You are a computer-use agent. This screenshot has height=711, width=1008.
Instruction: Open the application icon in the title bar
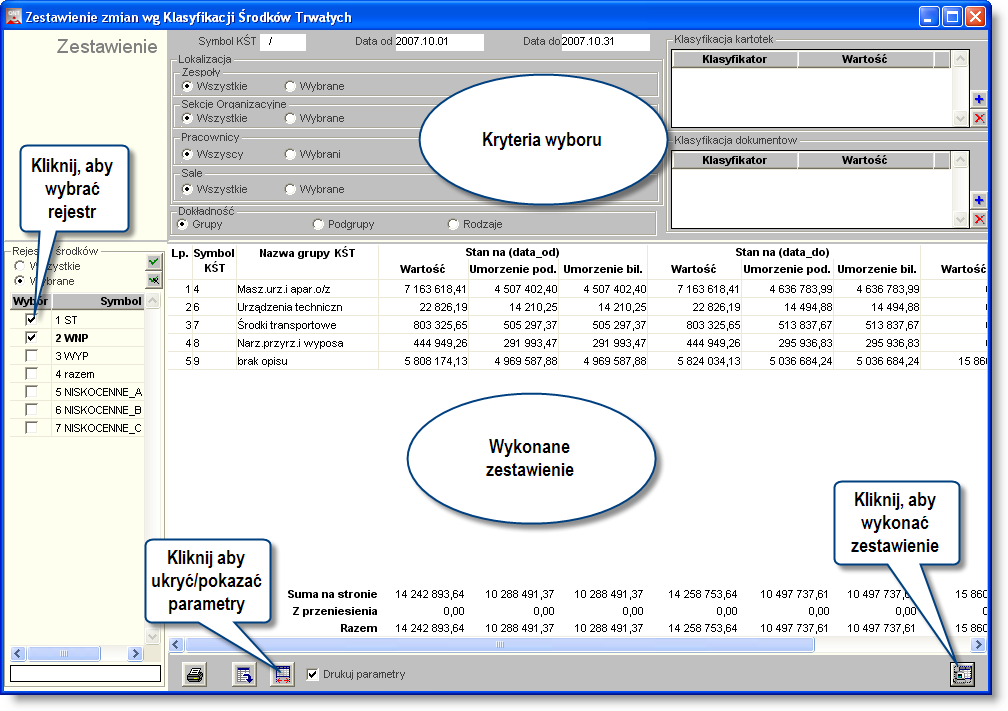pos(14,16)
